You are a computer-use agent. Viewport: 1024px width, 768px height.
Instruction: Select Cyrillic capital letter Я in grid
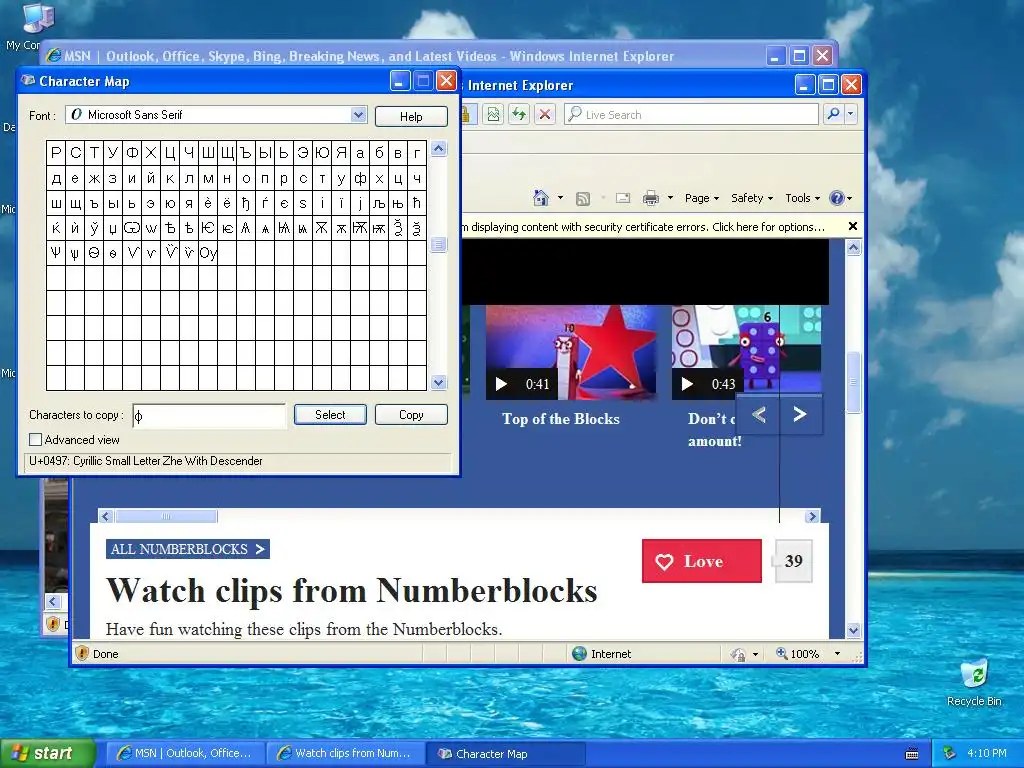(x=342, y=153)
